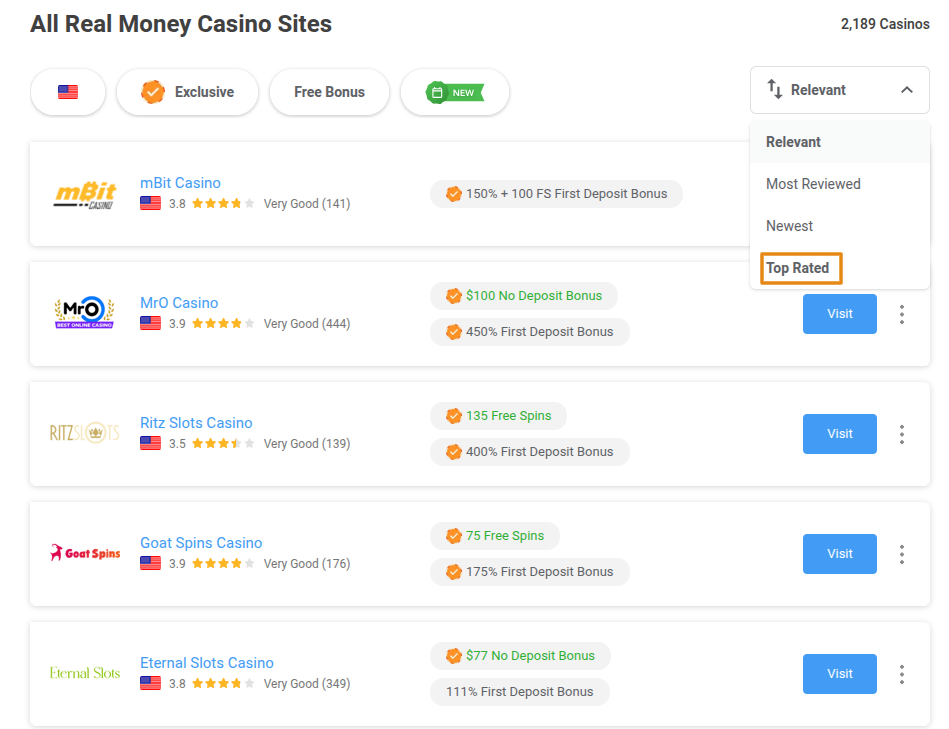Choose Most Reviewed from sort menu
This screenshot has height=729, width=949.
tap(812, 183)
